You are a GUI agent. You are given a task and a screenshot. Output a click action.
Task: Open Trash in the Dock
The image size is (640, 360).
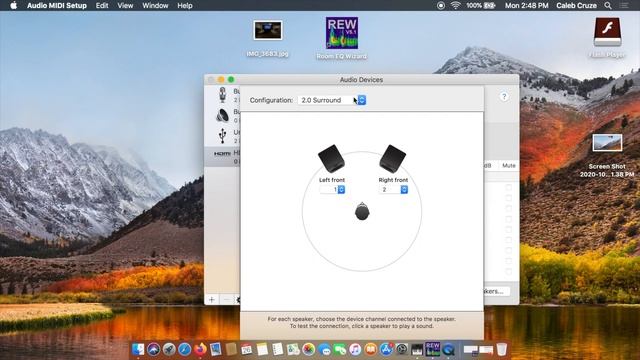coord(502,349)
